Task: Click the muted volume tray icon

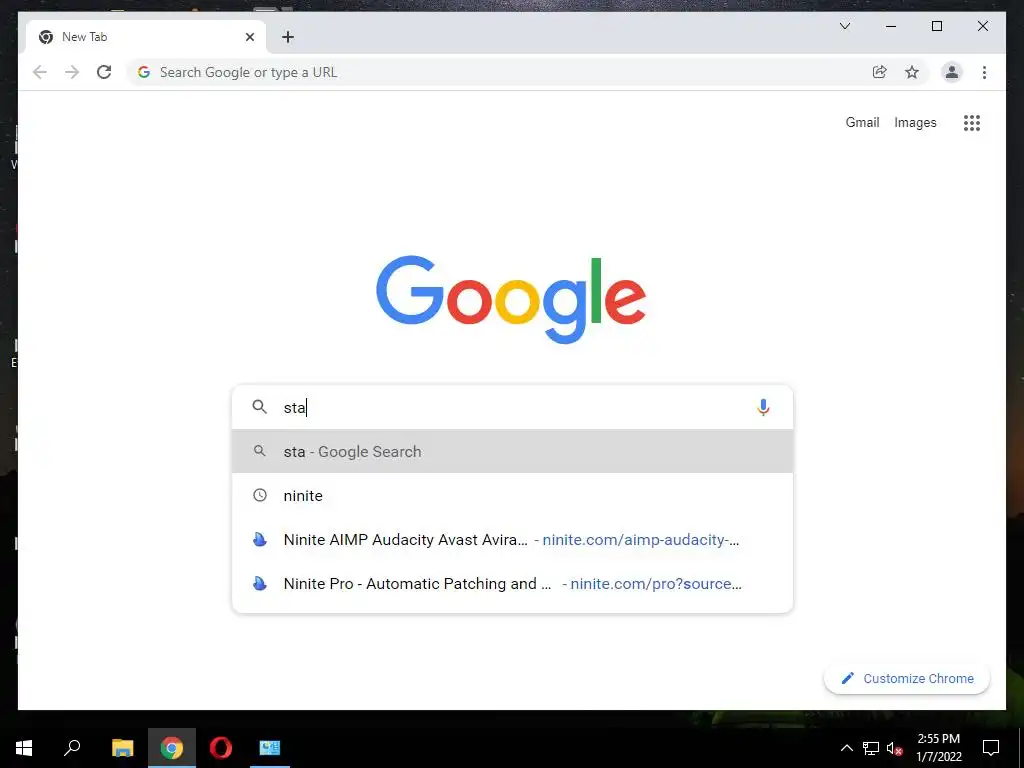Action: pos(895,748)
